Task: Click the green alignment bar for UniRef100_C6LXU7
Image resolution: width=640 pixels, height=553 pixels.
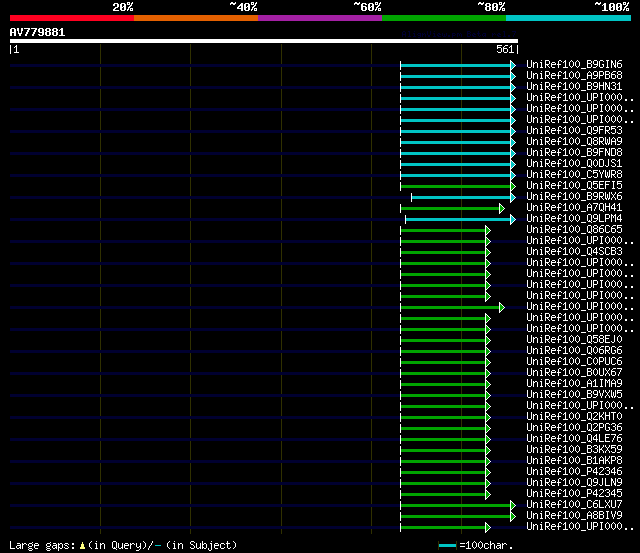Action: [456, 506]
